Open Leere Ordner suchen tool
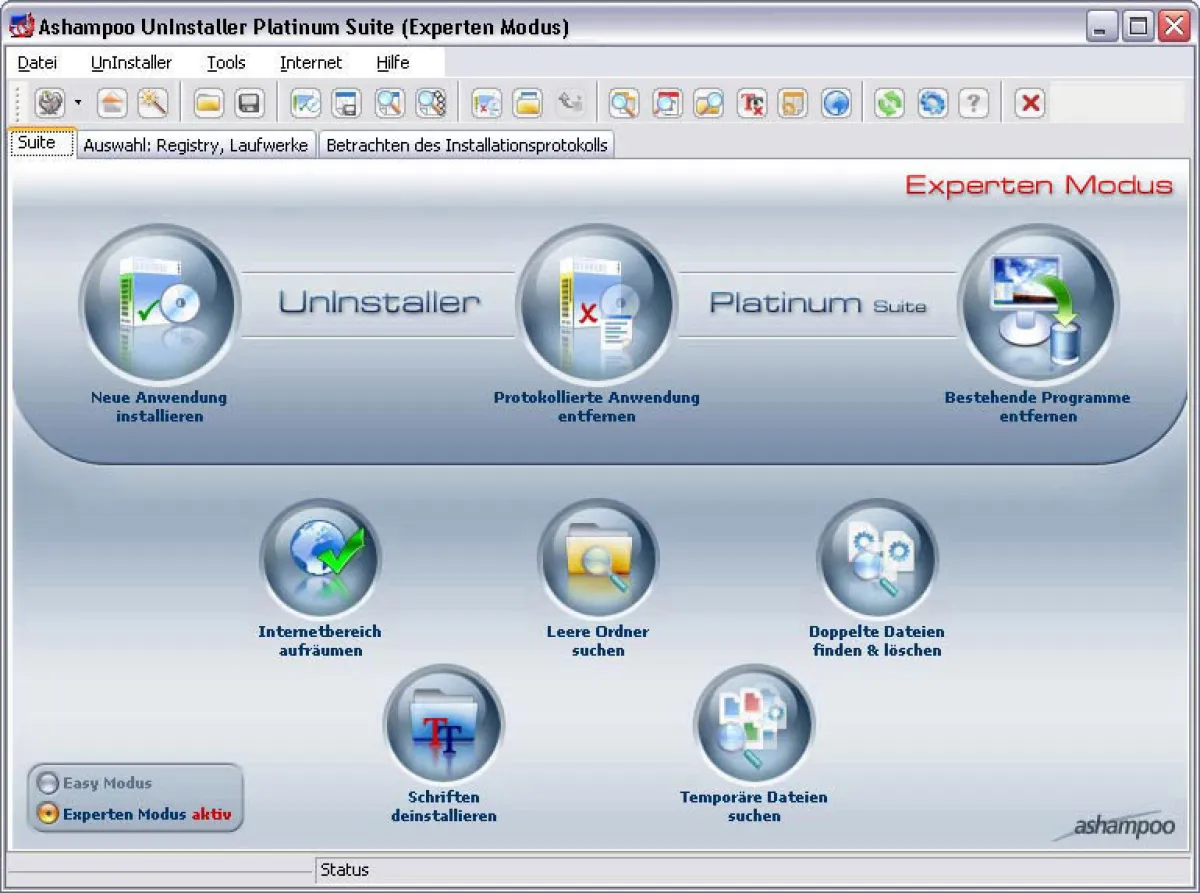The height and width of the screenshot is (893, 1200). pyautogui.click(x=598, y=559)
